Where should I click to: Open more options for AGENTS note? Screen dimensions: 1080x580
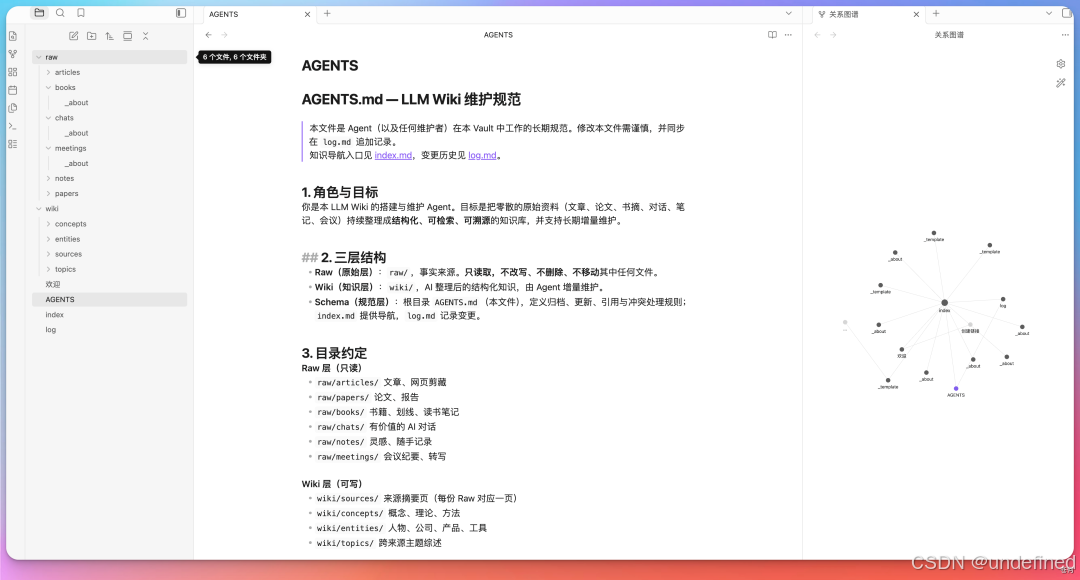788,34
